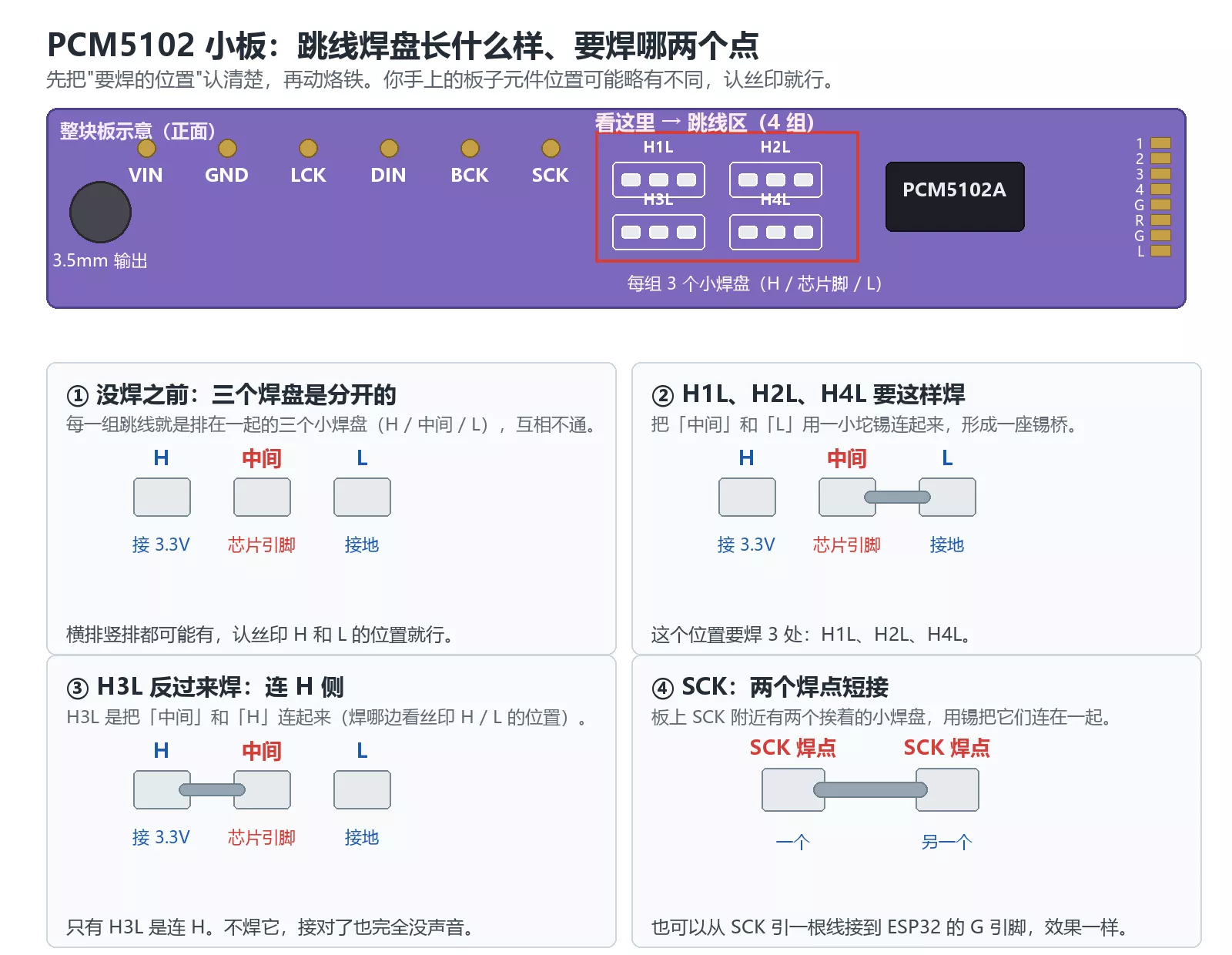Click the L pad in panel ①
The width and height of the screenshot is (1232, 955).
coord(362,497)
